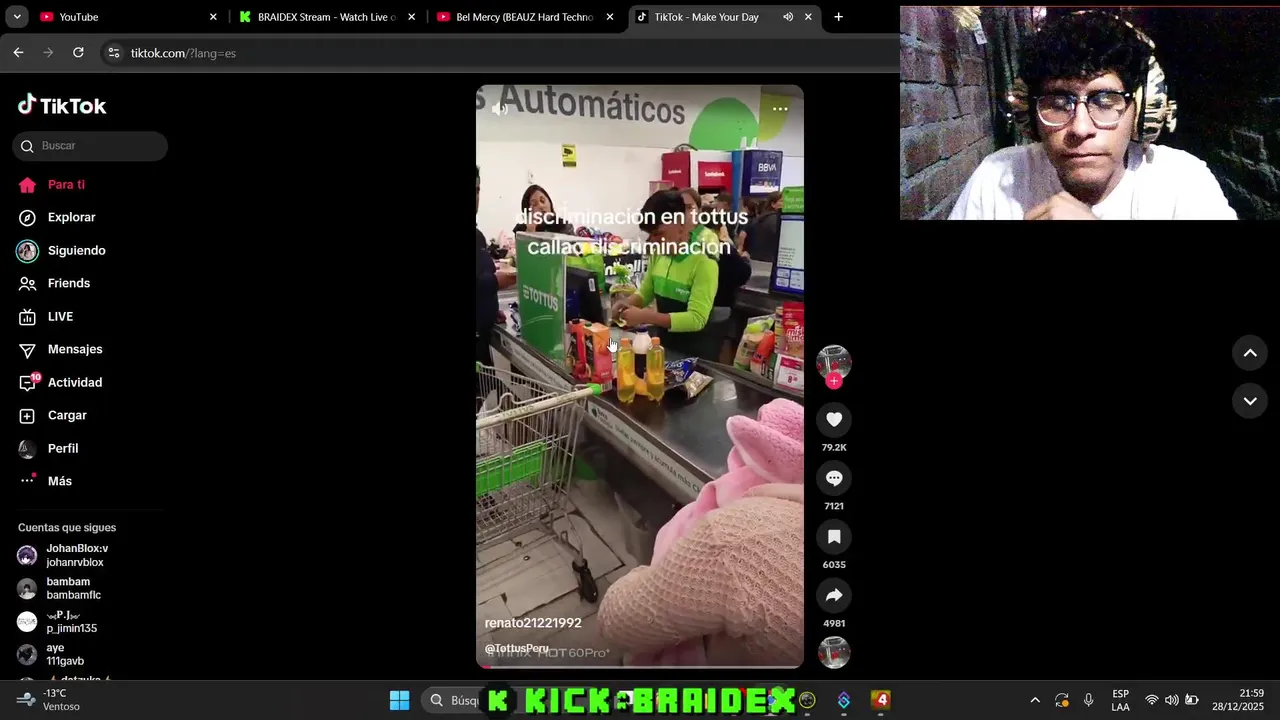
Task: Save the video with the bookmark icon
Action: (x=834, y=537)
